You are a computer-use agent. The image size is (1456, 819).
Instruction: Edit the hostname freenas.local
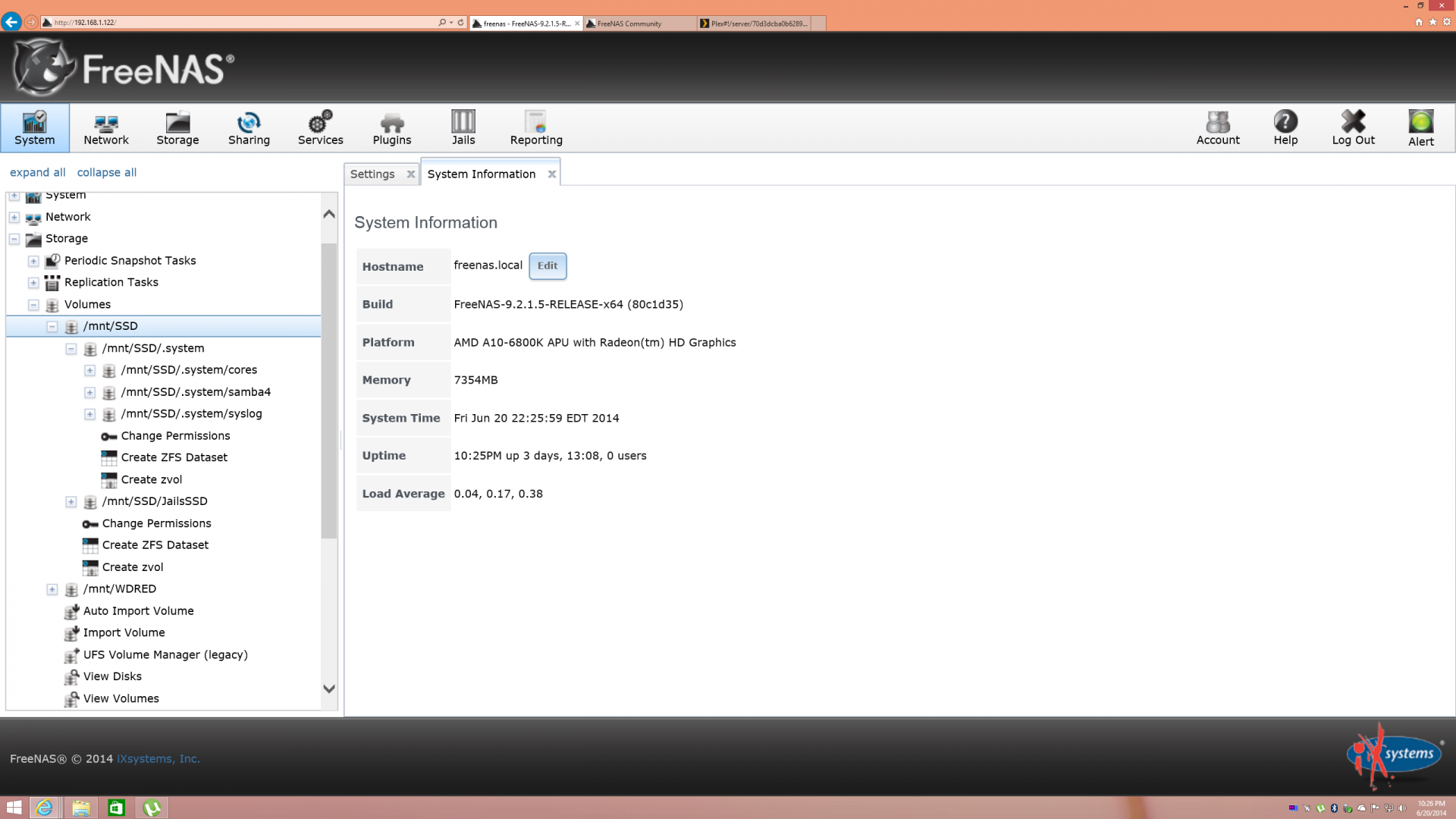tap(547, 266)
